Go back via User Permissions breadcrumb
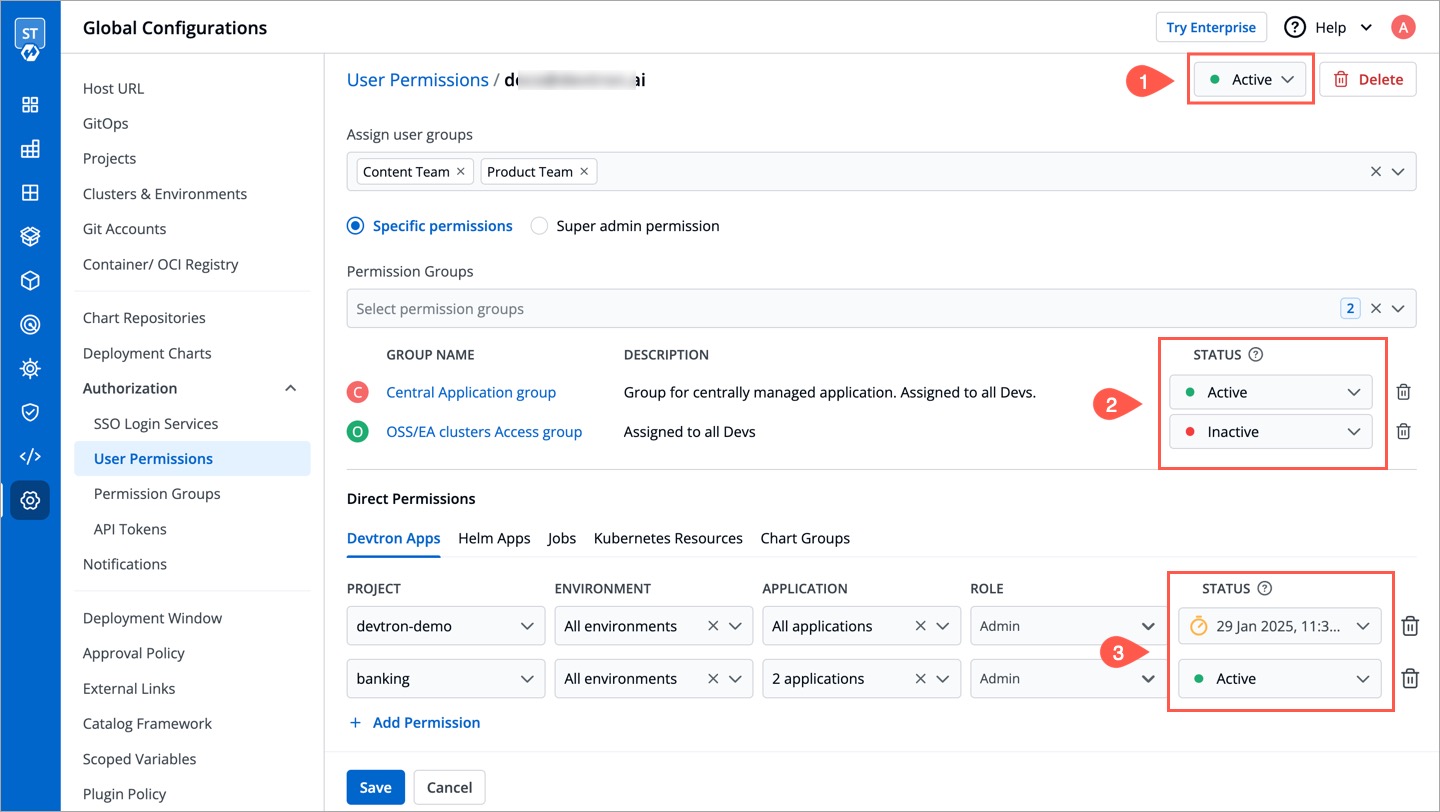The width and height of the screenshot is (1440, 812). click(417, 80)
